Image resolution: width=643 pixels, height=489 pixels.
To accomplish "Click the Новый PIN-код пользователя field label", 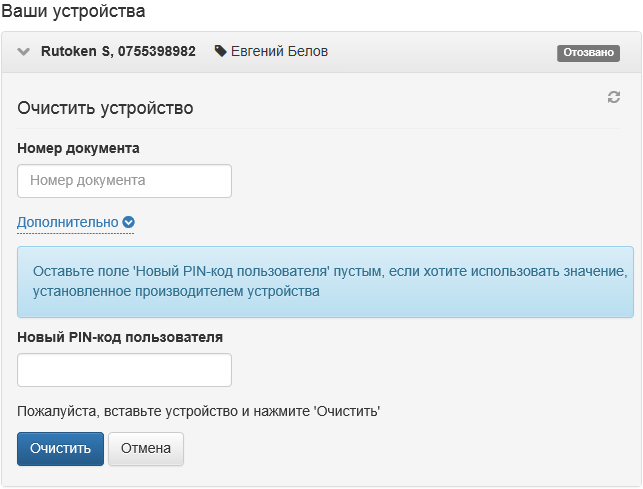I will click(120, 337).
